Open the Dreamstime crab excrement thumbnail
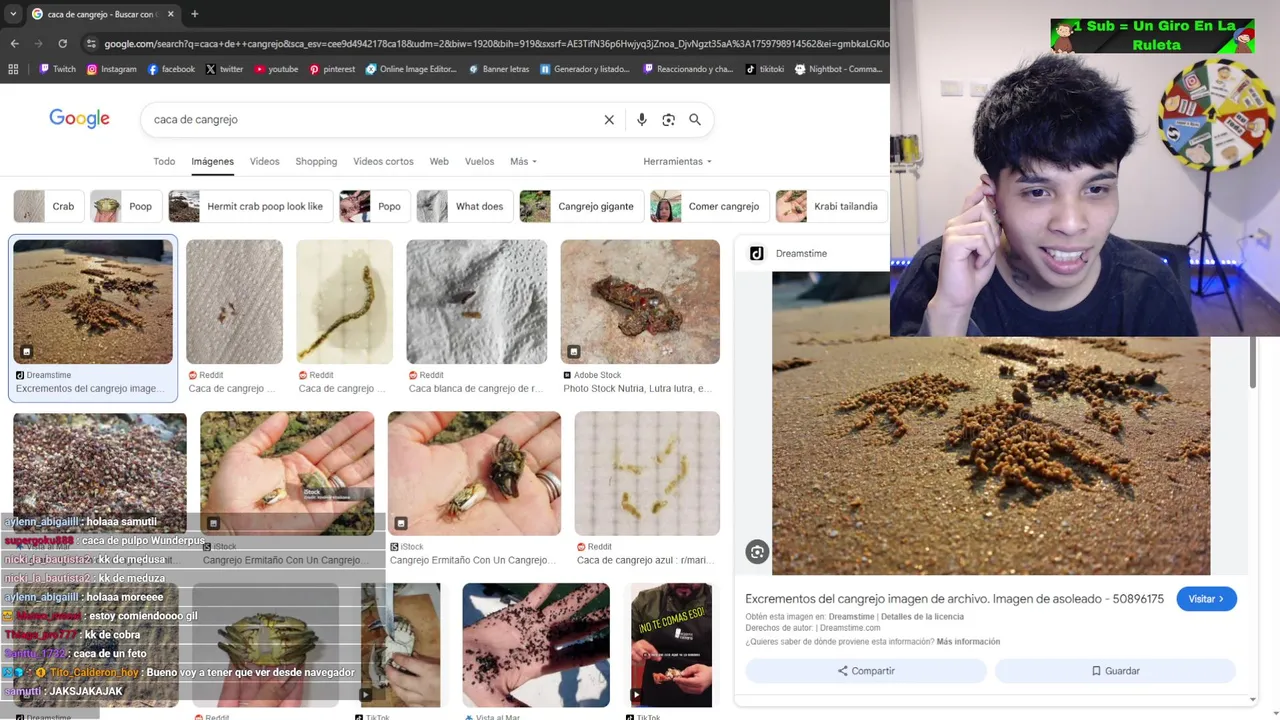Viewport: 1280px width, 720px height. (93, 301)
